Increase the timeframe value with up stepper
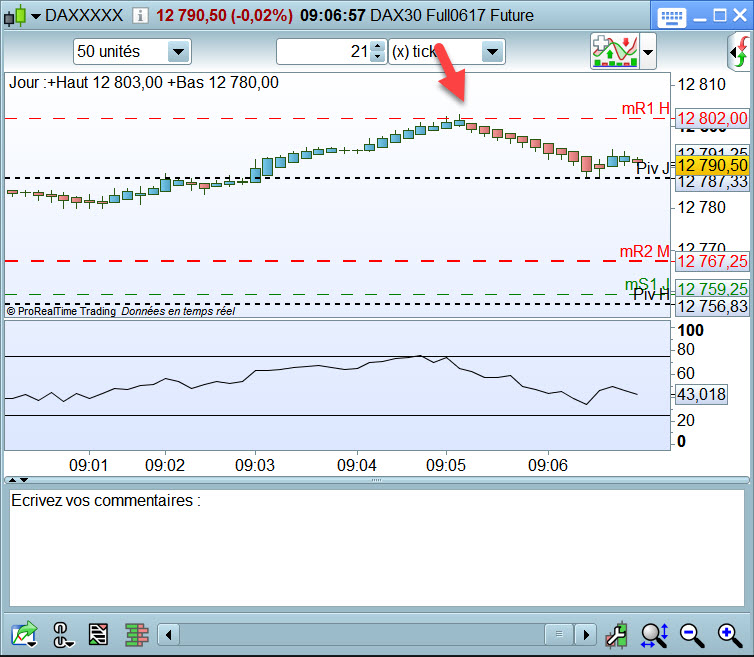 tap(378, 46)
